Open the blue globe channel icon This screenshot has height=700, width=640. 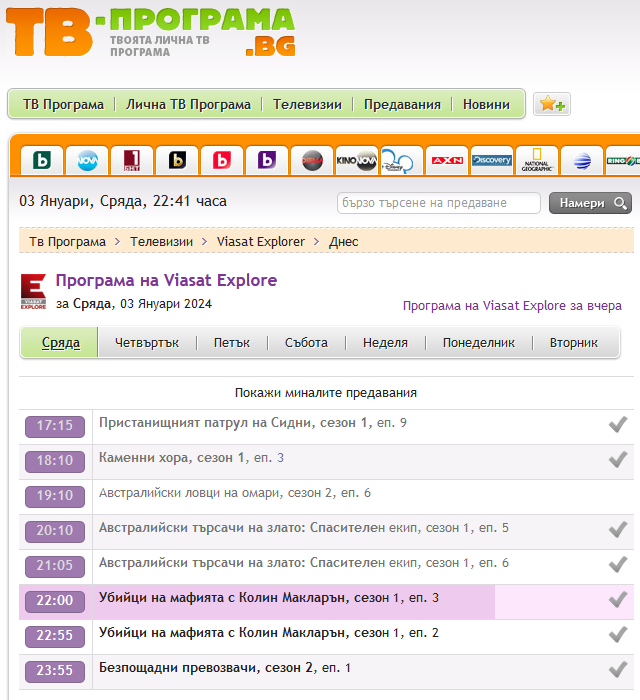coord(582,160)
